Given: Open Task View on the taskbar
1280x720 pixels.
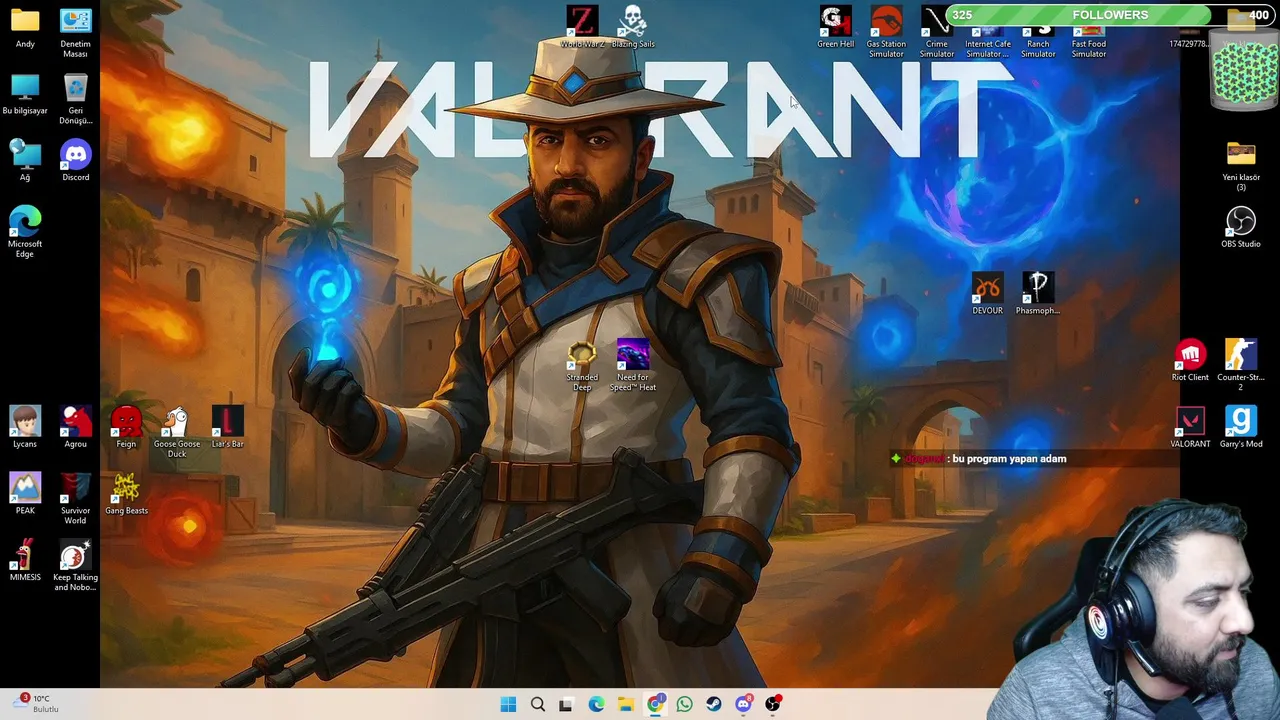Looking at the screenshot, I should click(x=566, y=704).
